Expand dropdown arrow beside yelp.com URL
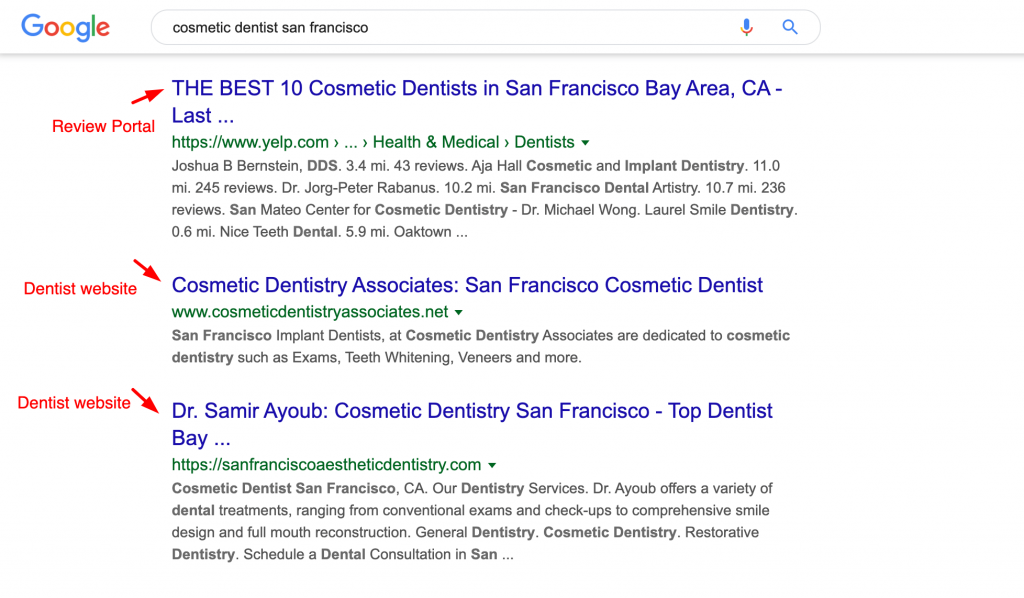The height and width of the screenshot is (598, 1024). [585, 142]
